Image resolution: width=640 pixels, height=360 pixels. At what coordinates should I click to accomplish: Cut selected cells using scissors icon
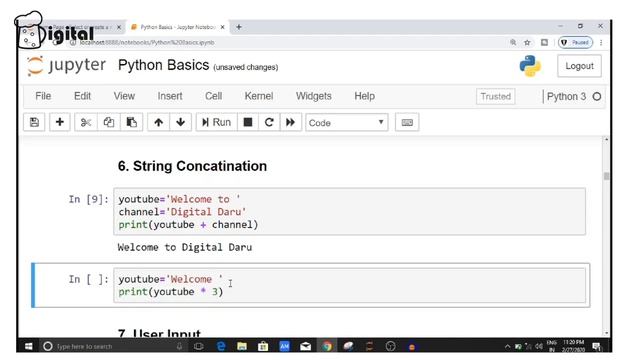pyautogui.click(x=86, y=122)
